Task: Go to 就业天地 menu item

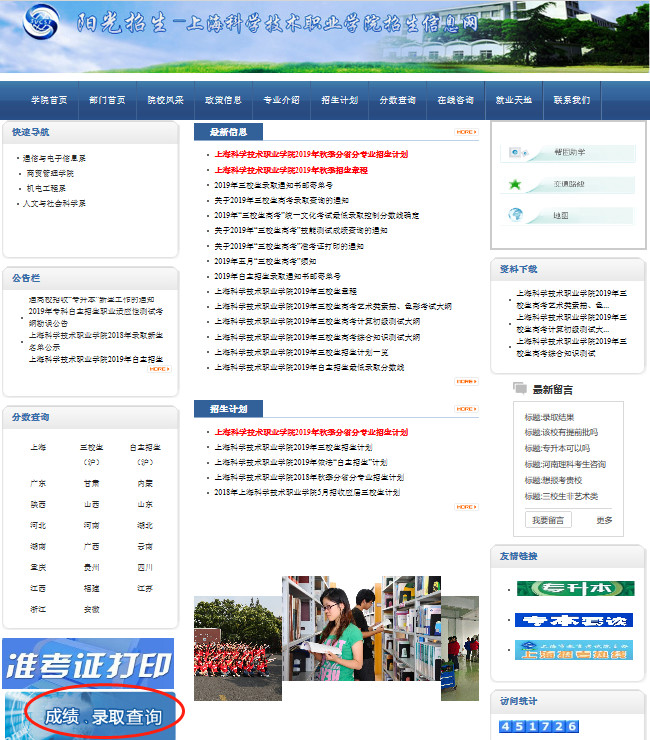Action: click(x=514, y=100)
